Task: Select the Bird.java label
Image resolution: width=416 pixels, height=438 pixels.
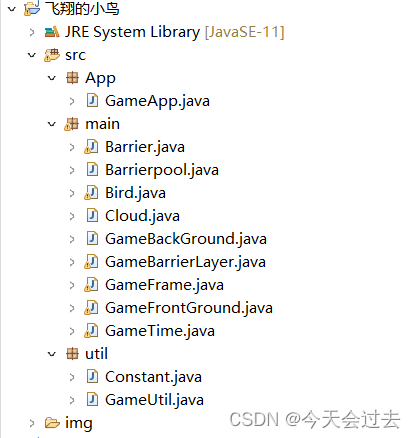Action: point(135,193)
